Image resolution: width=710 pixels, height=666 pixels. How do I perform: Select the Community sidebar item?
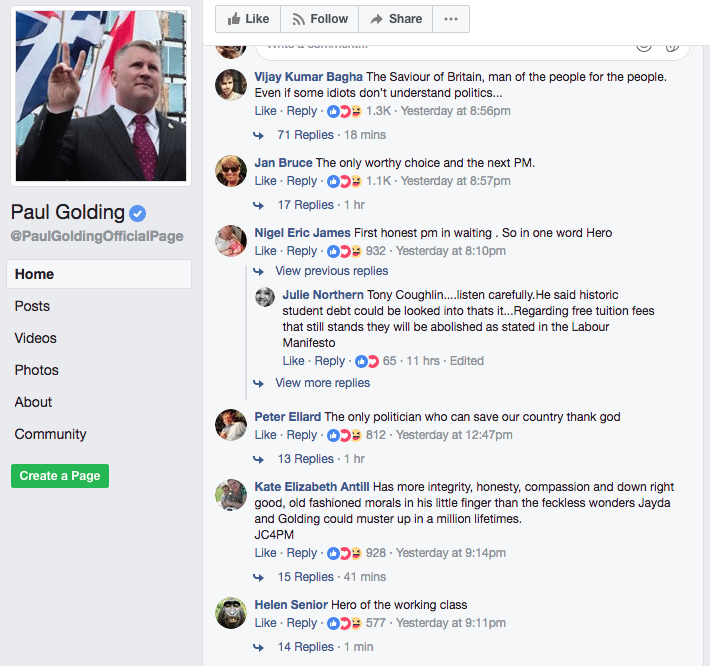tap(50, 434)
